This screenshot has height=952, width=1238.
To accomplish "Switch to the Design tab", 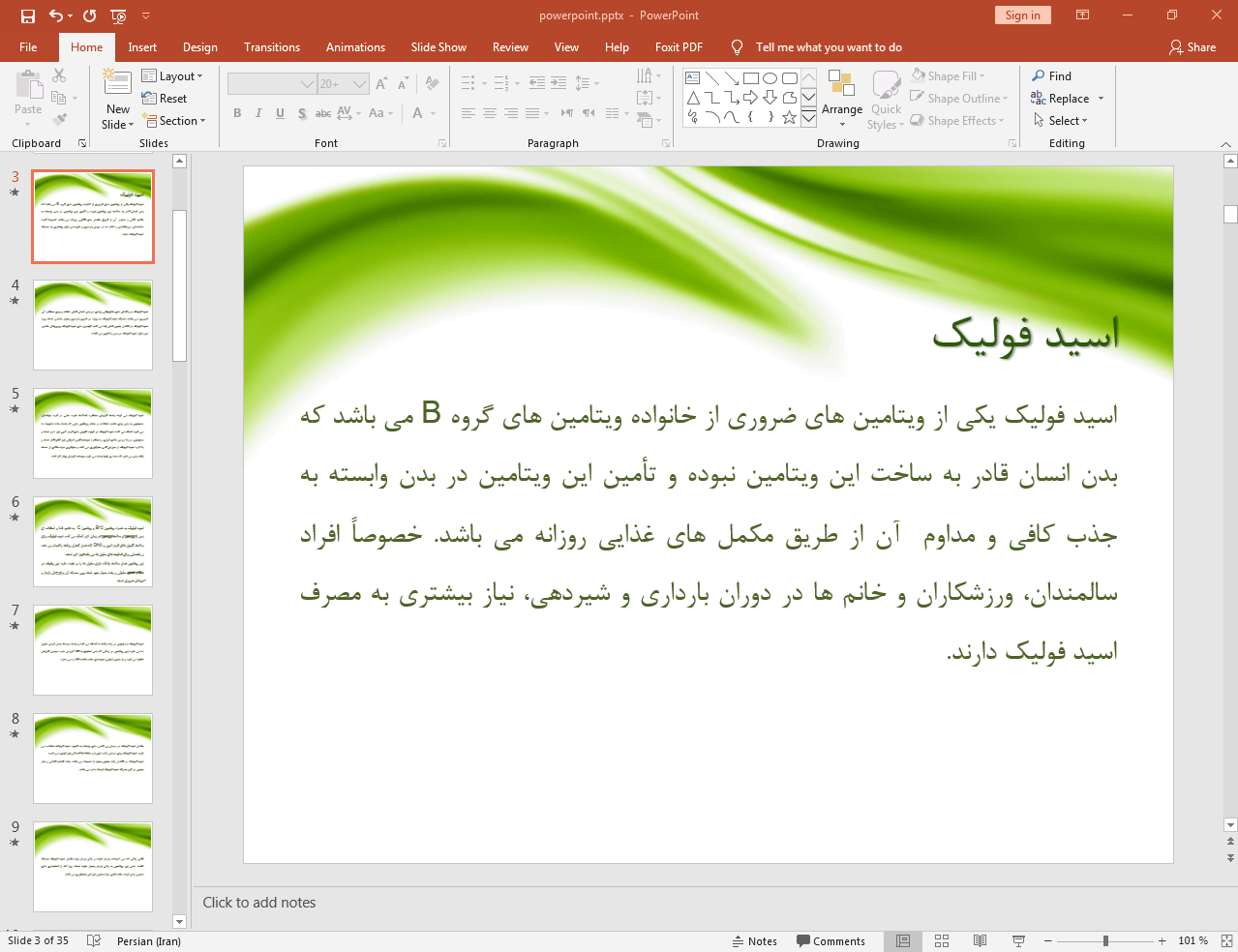I will pos(200,47).
